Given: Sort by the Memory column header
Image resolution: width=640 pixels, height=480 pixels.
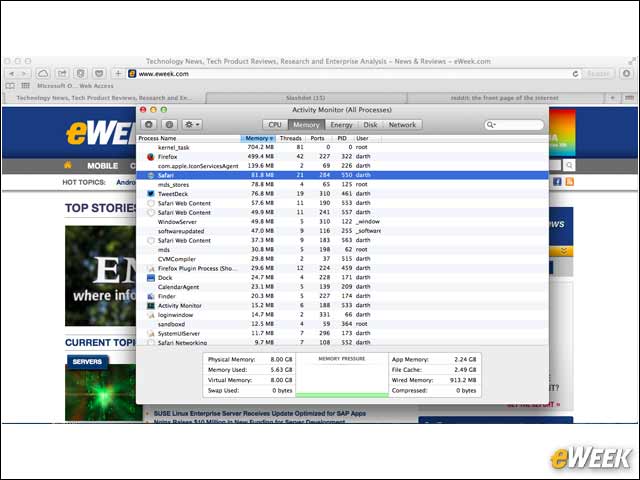Looking at the screenshot, I should [x=258, y=138].
